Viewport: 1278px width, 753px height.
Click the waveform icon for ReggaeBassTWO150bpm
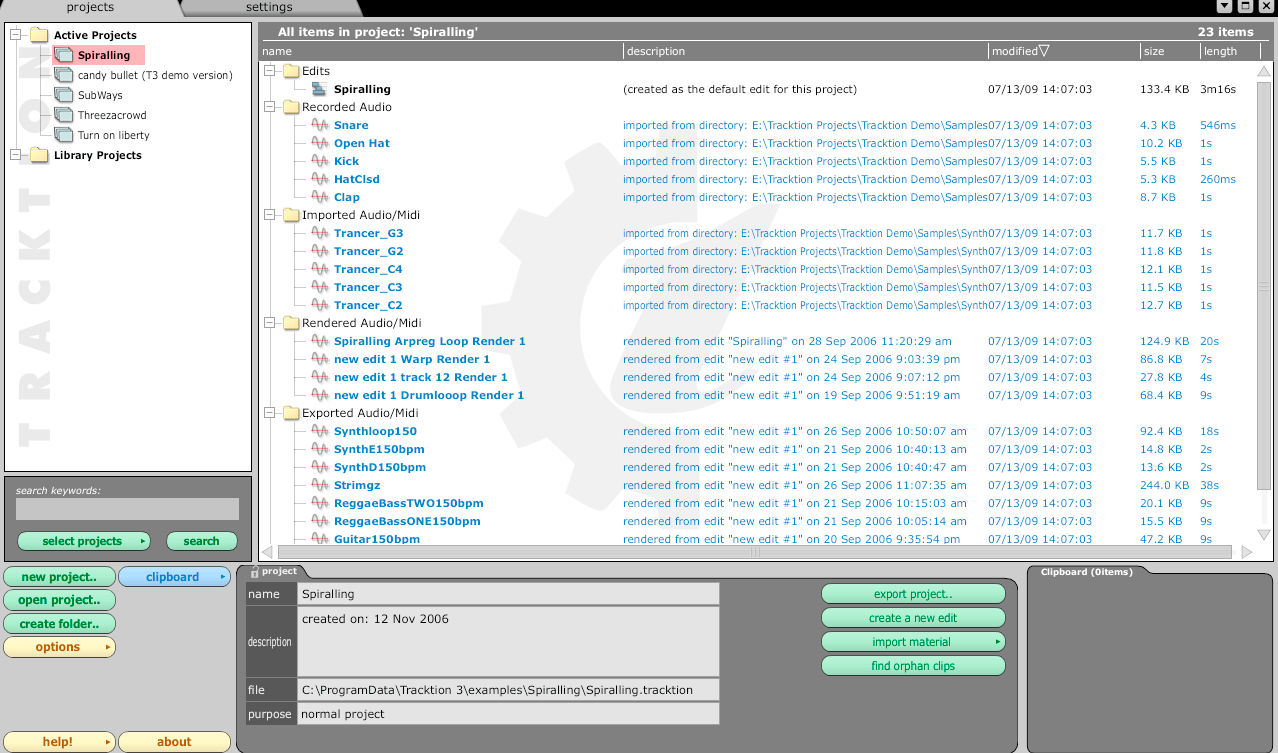pos(319,503)
